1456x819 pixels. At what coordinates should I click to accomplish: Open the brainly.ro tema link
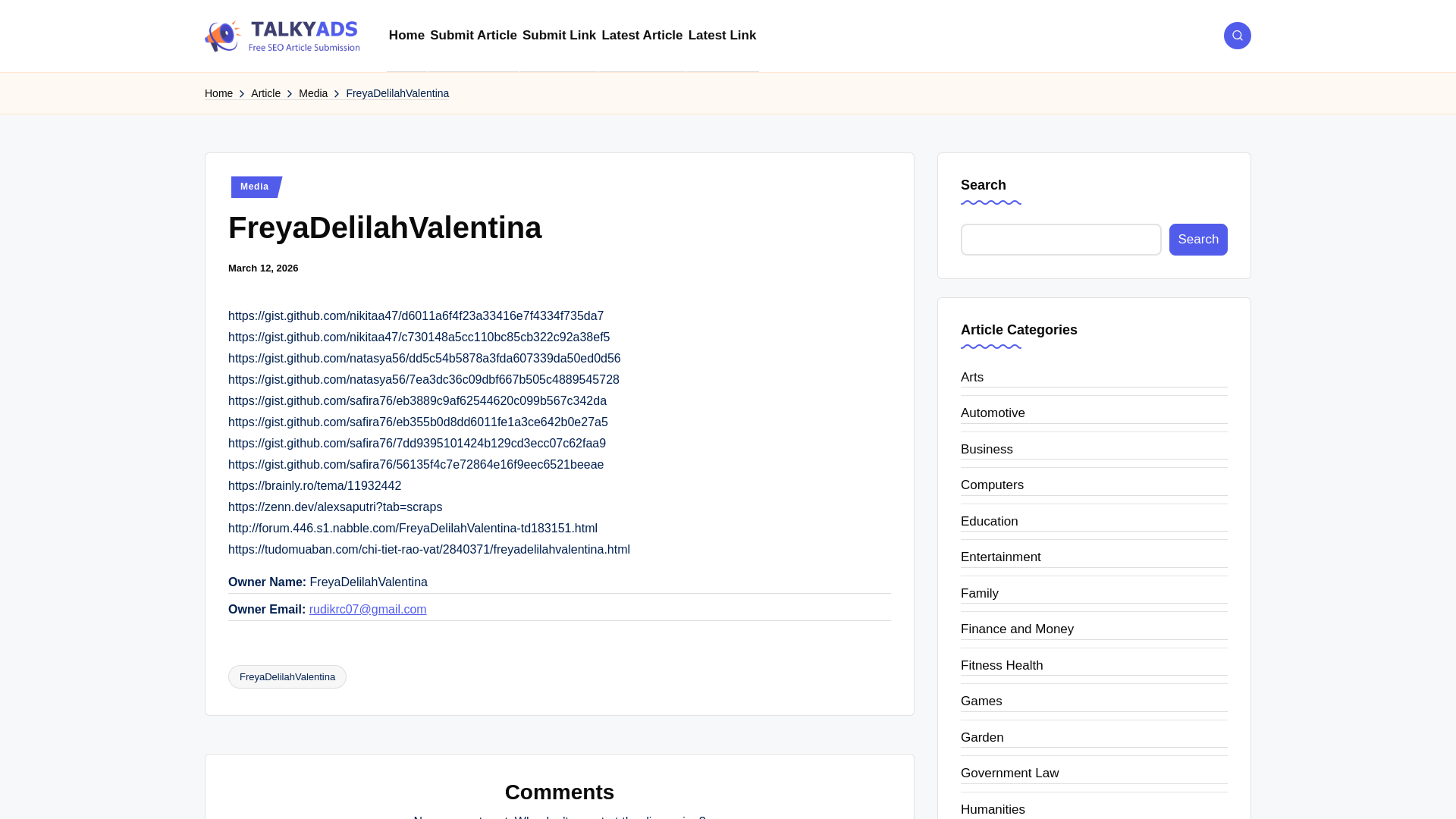[314, 486]
